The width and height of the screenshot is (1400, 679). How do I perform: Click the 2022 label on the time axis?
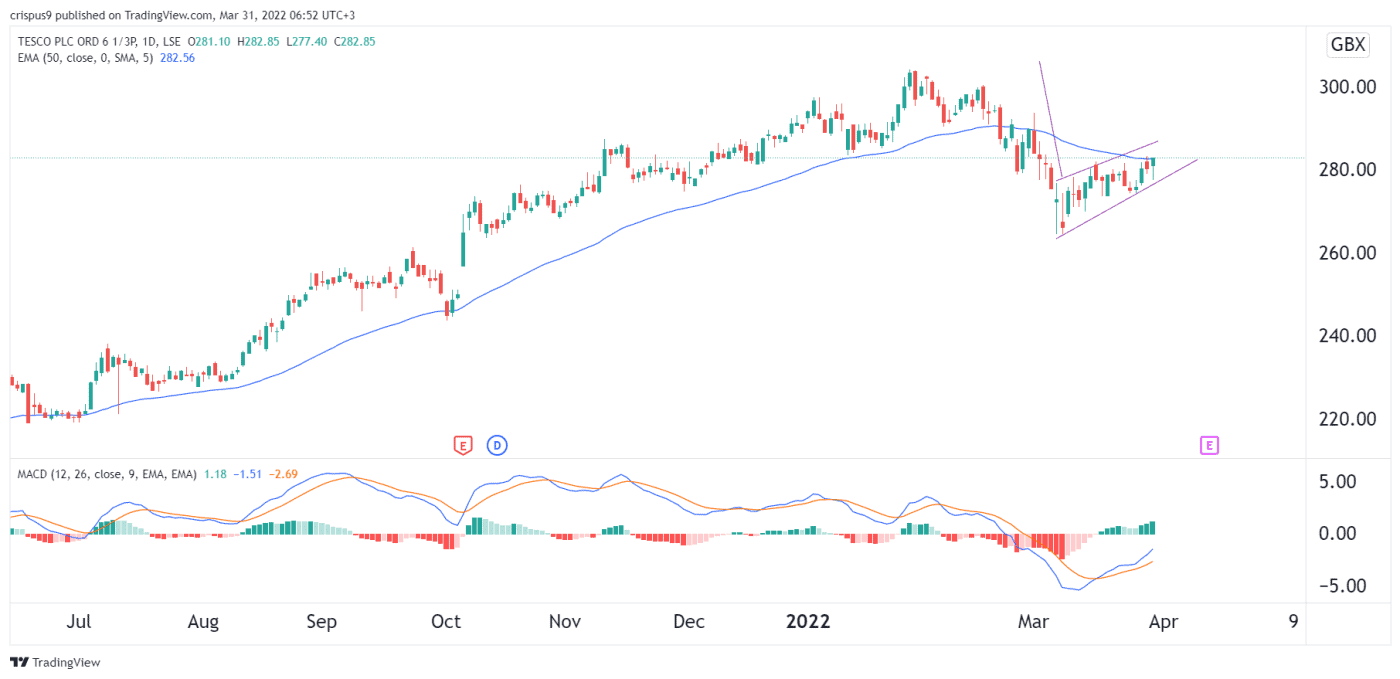(x=808, y=621)
